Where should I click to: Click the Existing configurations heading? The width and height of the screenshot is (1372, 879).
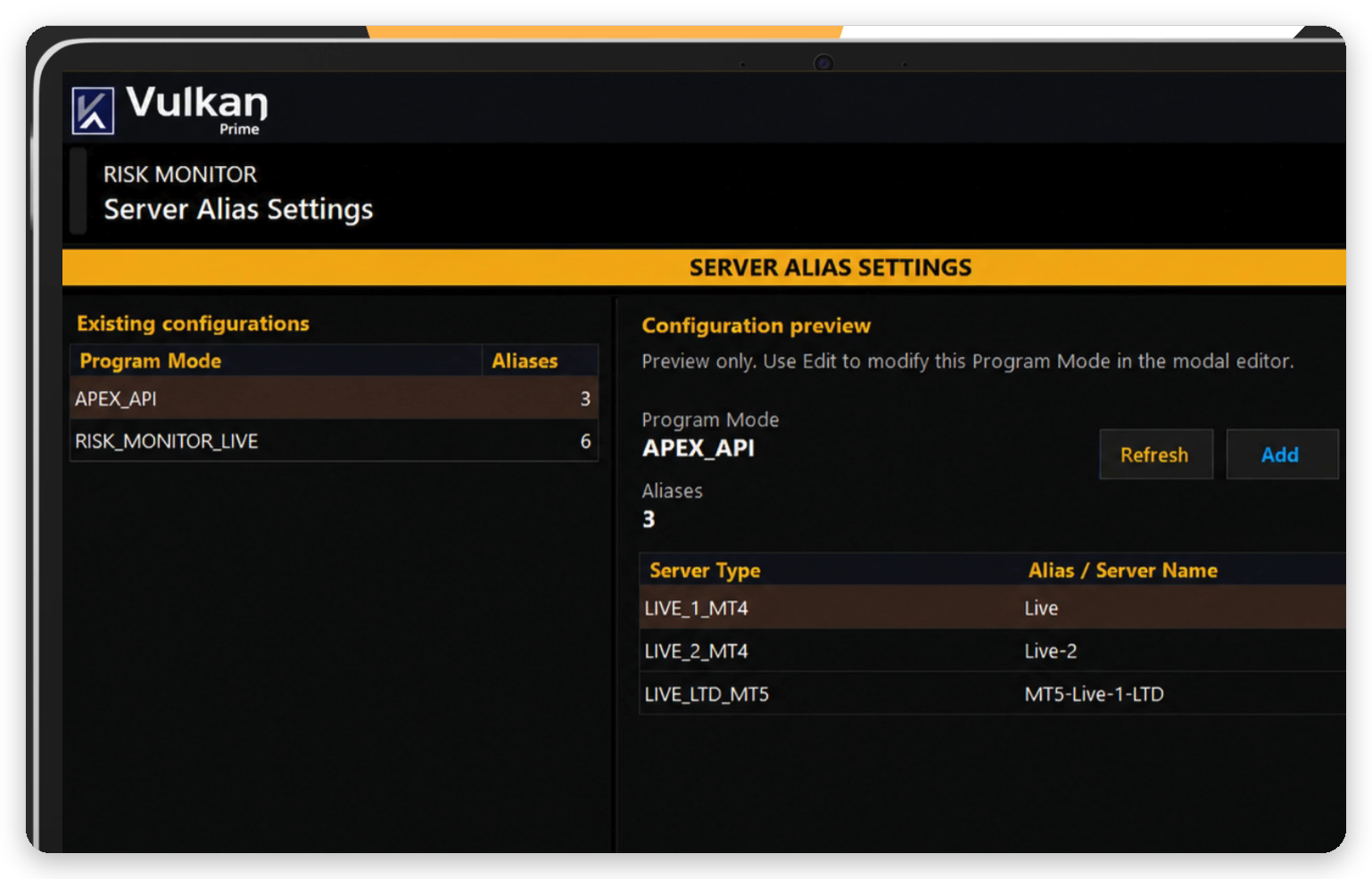(x=193, y=323)
